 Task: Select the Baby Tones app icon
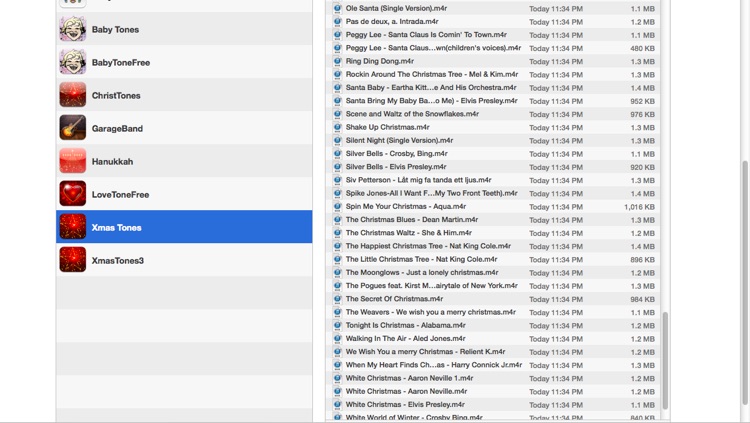[73, 29]
